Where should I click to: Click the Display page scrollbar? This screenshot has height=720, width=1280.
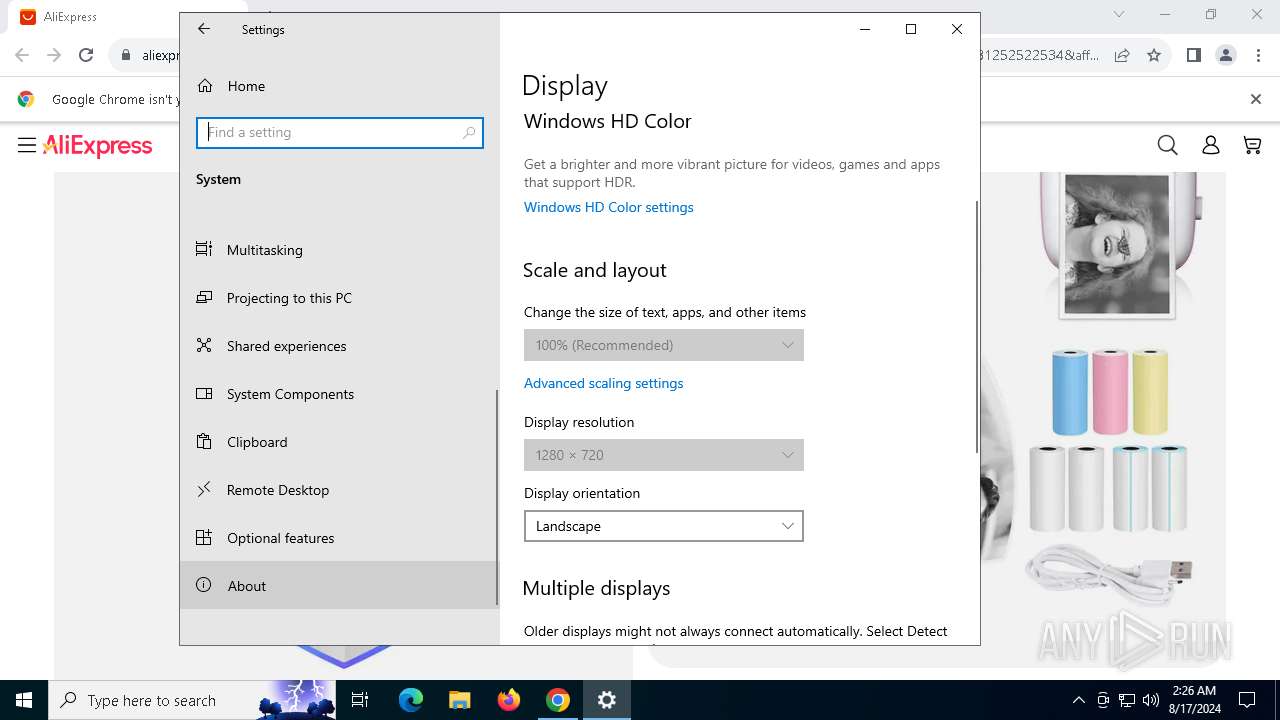click(x=976, y=326)
